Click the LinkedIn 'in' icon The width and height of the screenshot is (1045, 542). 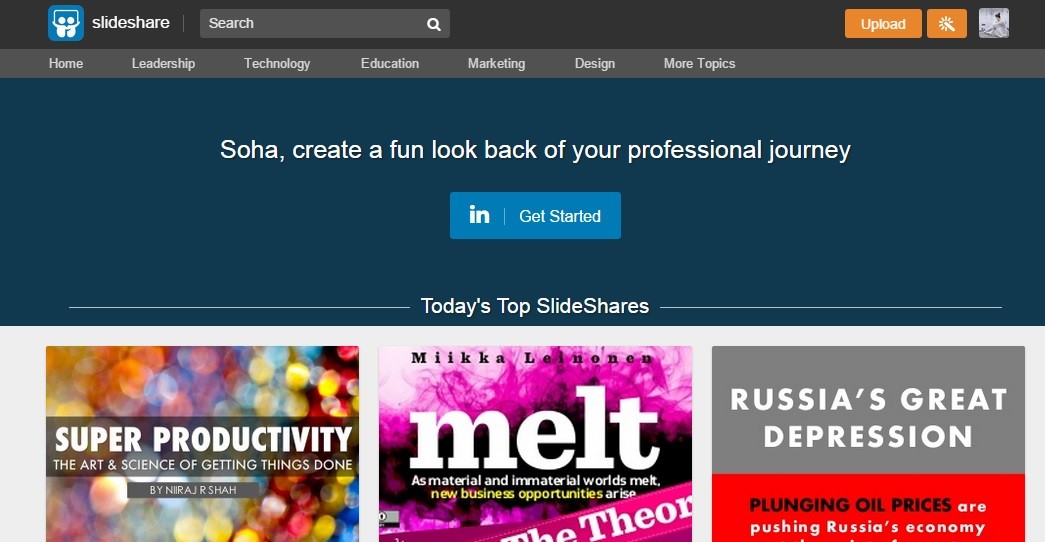479,215
